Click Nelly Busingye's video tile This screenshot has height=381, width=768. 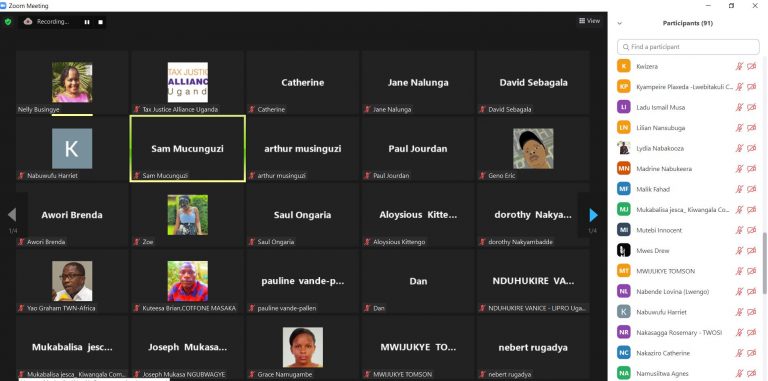[72, 82]
